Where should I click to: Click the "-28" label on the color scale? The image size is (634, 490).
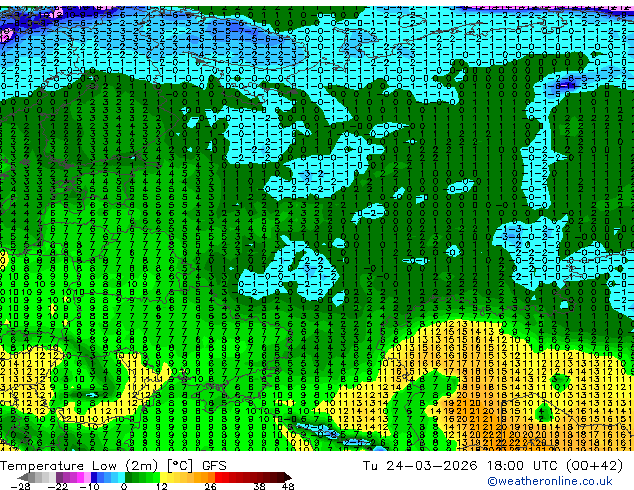20,486
